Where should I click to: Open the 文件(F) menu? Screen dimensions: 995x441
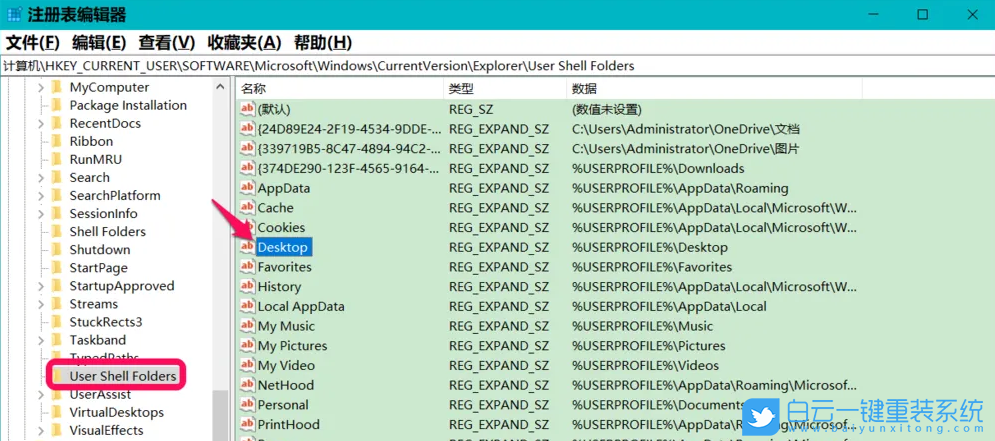pos(33,42)
